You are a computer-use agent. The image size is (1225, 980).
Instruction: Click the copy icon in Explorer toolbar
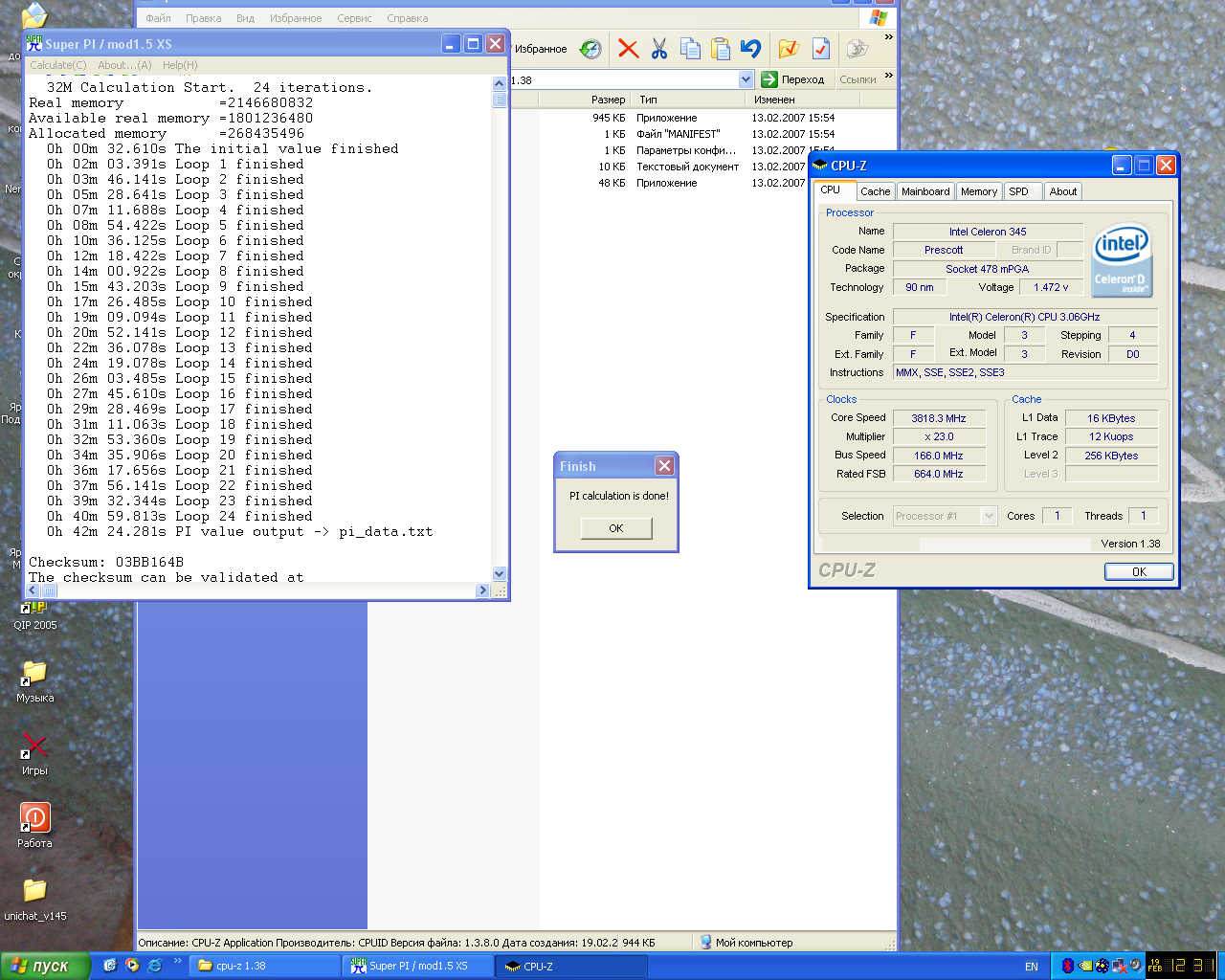coord(690,49)
